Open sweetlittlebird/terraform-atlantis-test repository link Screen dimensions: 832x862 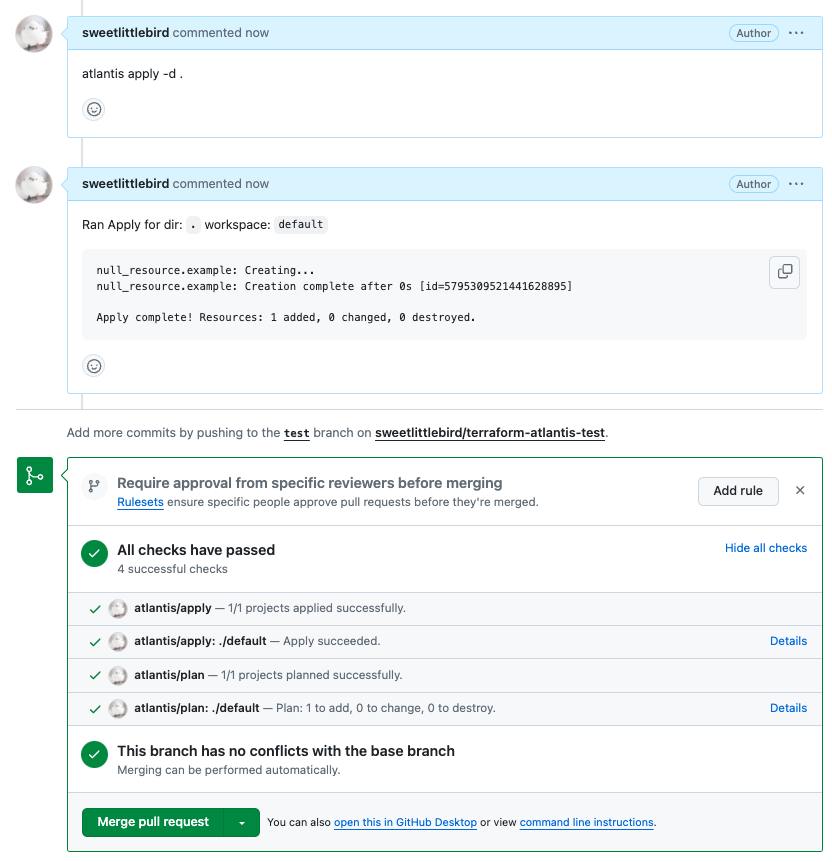click(x=489, y=433)
